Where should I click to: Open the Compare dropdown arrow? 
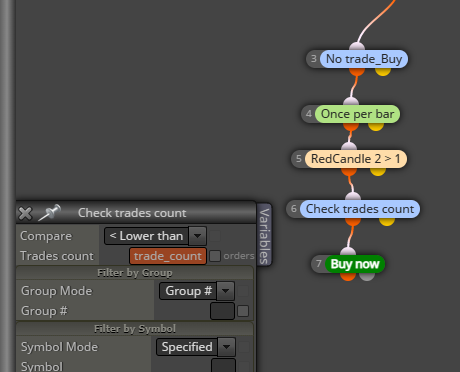[x=197, y=236]
